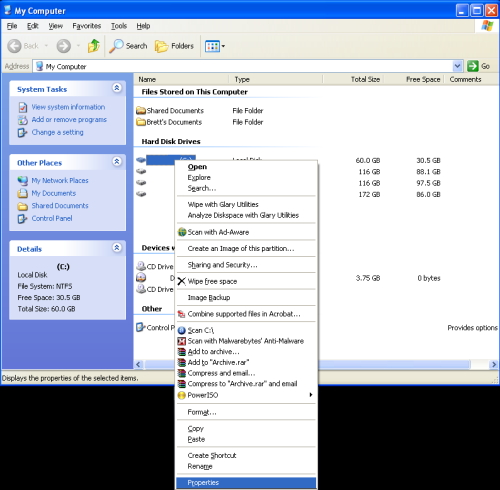Collapse the Details panel
This screenshot has width=500, height=490.
pos(117,248)
